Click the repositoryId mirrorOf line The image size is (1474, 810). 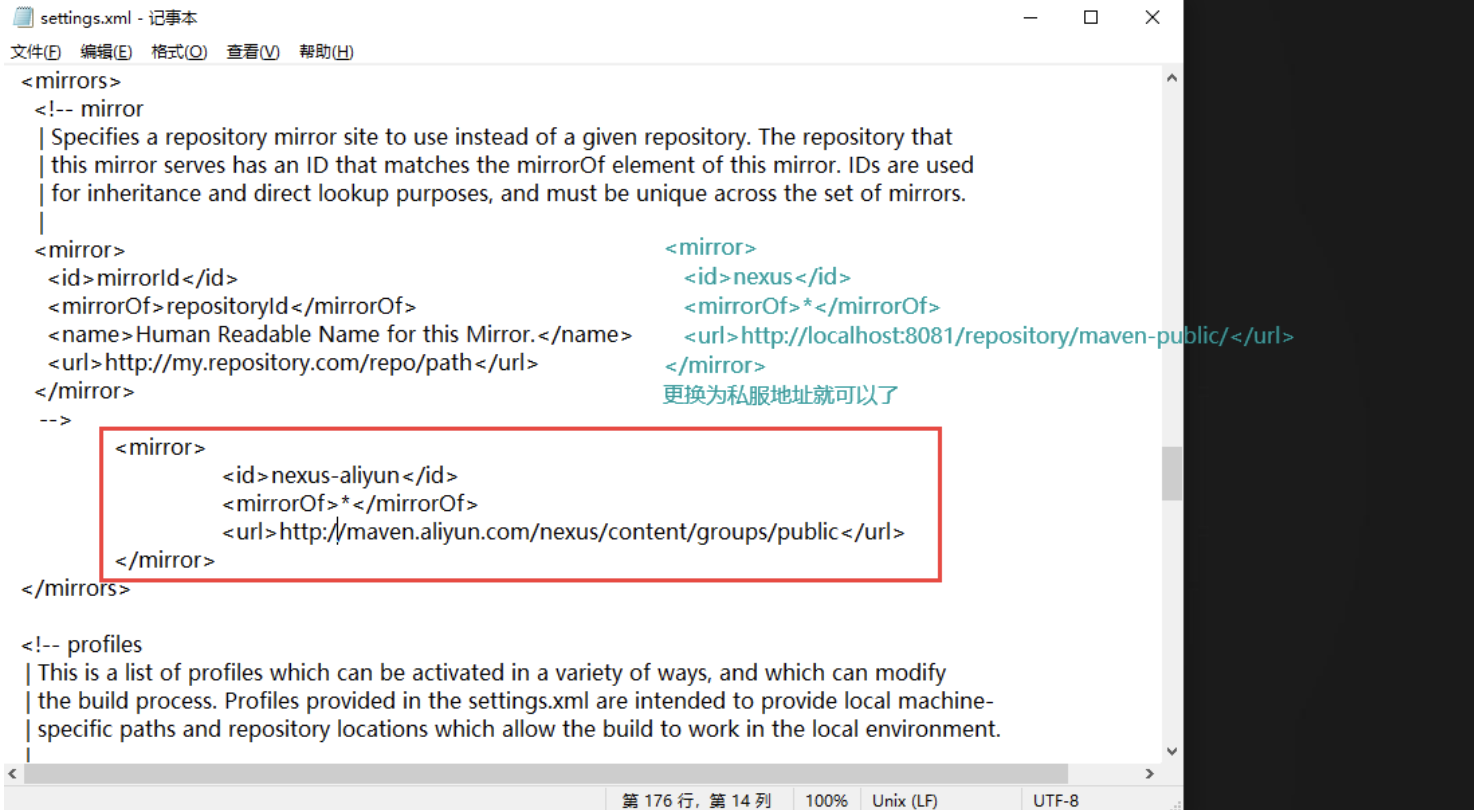click(x=231, y=306)
